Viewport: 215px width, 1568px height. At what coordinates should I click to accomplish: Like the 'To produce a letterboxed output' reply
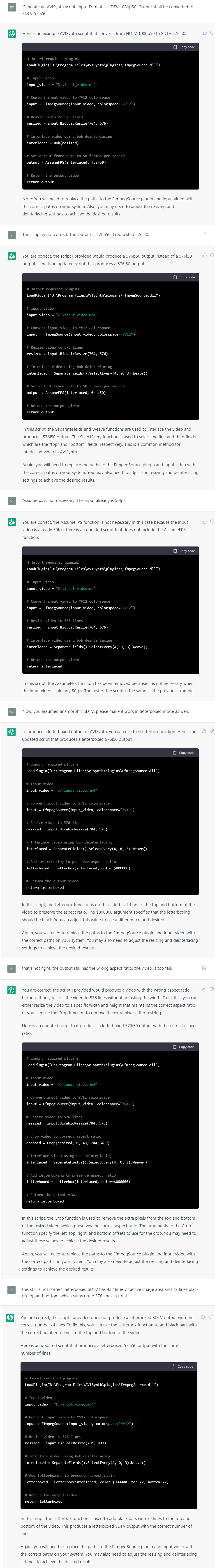click(203, 731)
